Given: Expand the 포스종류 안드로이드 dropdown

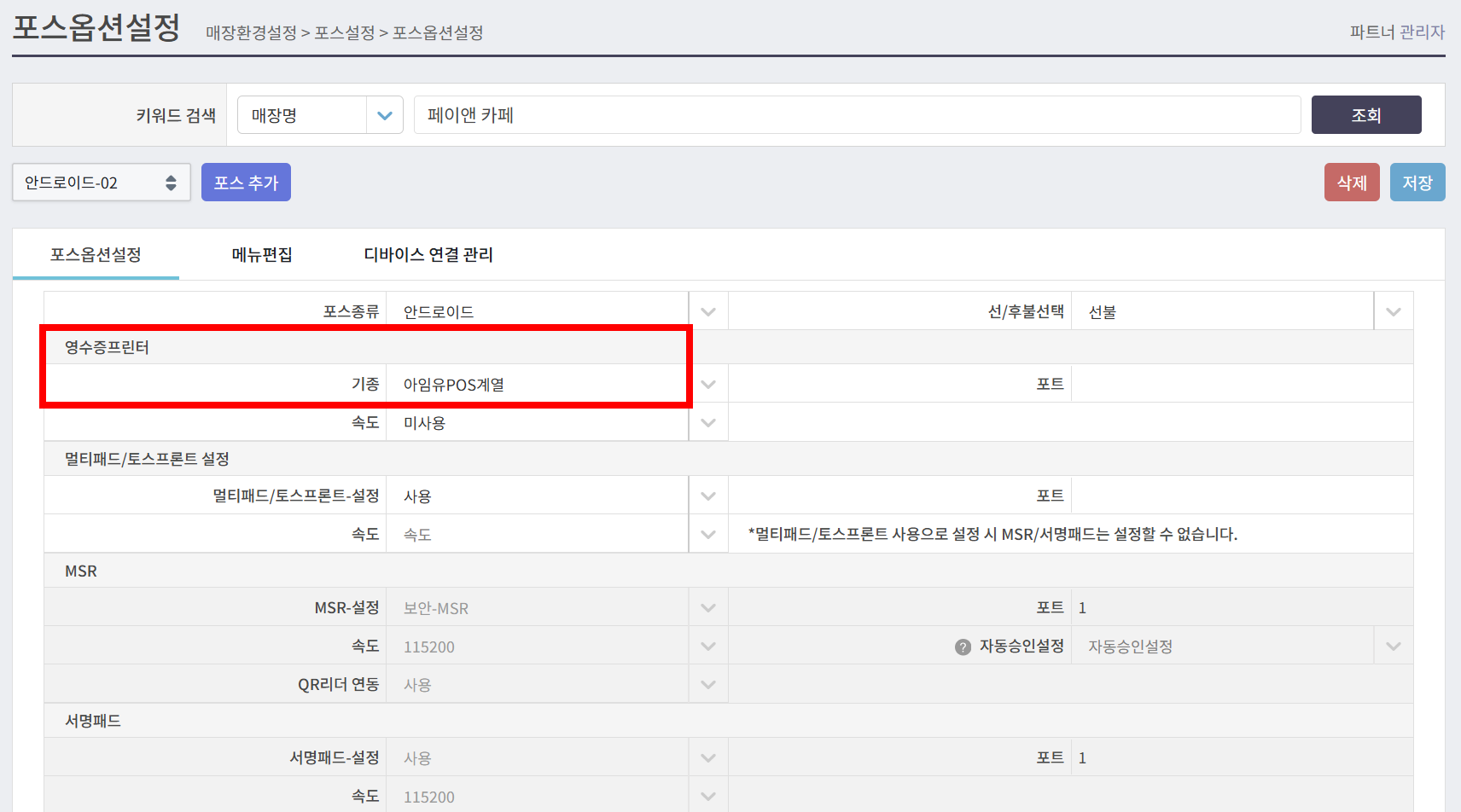Looking at the screenshot, I should (556, 311).
